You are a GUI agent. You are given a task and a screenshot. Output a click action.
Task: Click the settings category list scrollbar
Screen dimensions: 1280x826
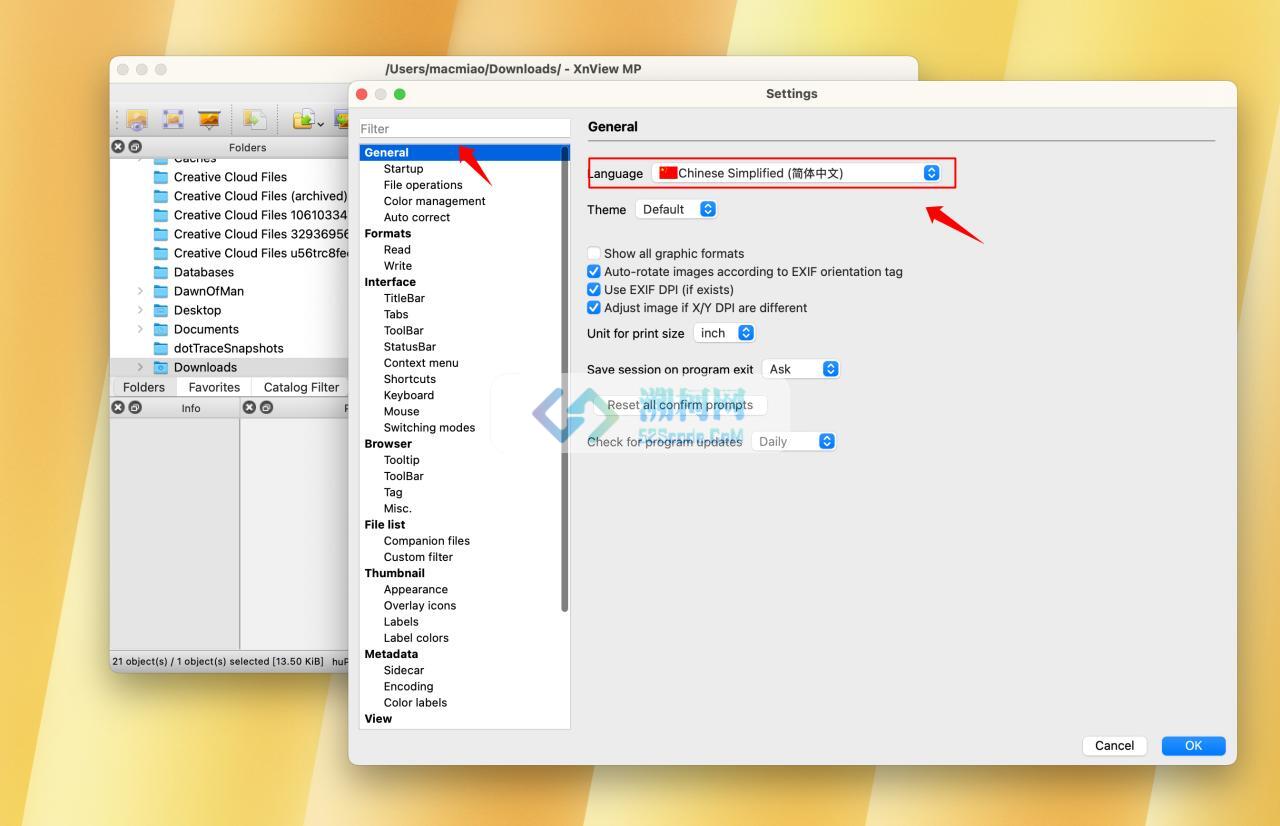(565, 380)
